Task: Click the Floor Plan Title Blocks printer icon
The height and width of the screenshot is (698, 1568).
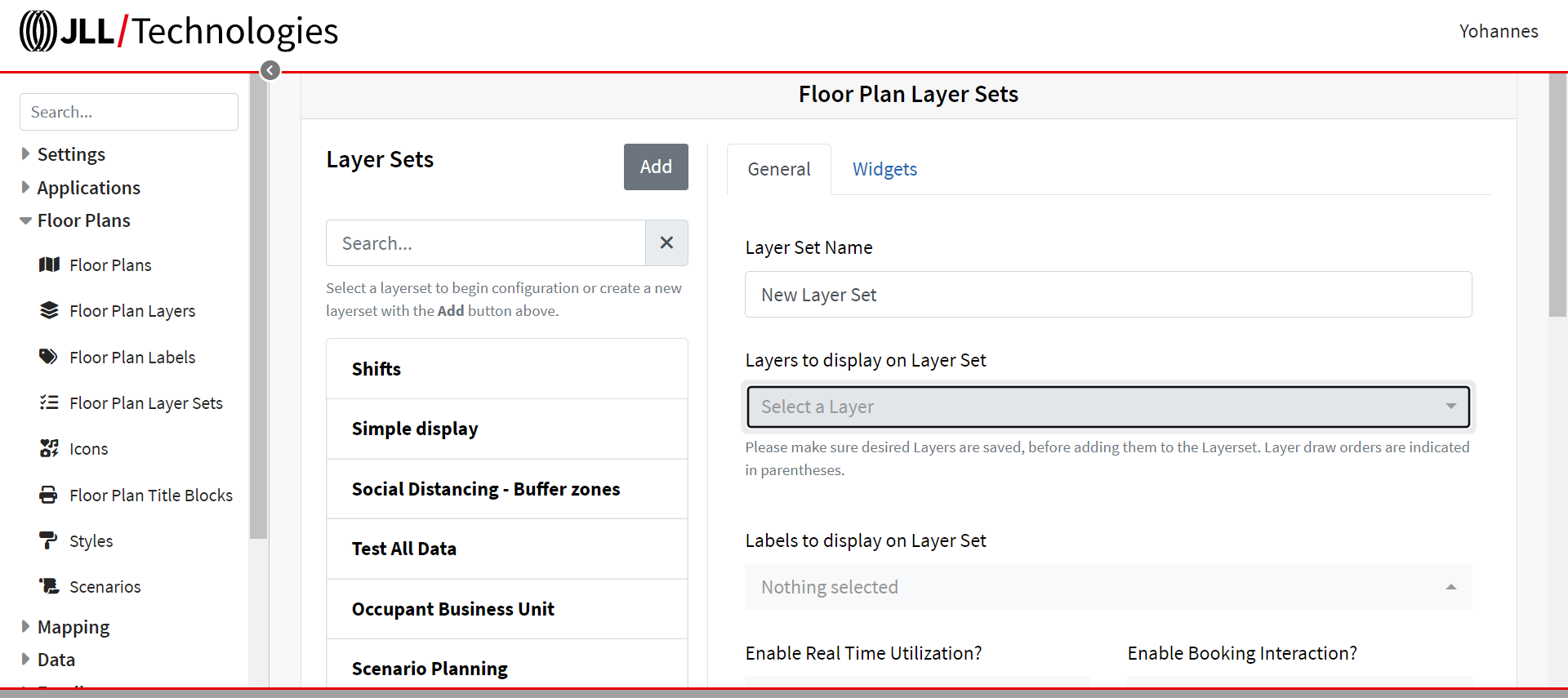Action: [49, 495]
